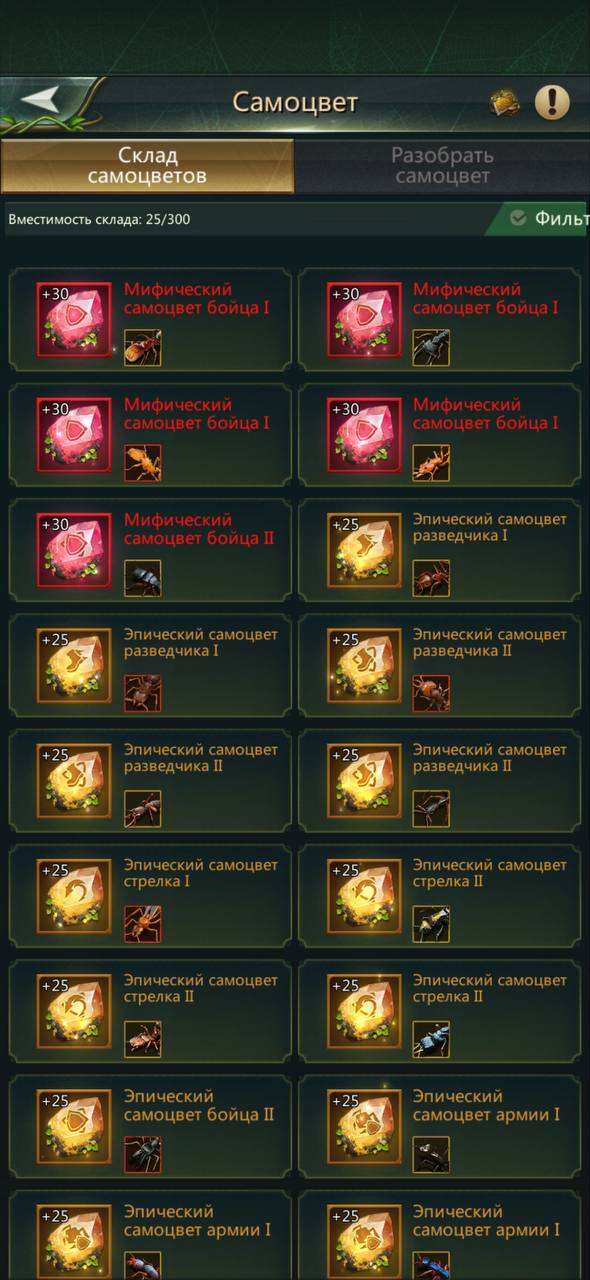Tap the back arrow icon
Screen dimensions: 590x1280
(41, 100)
